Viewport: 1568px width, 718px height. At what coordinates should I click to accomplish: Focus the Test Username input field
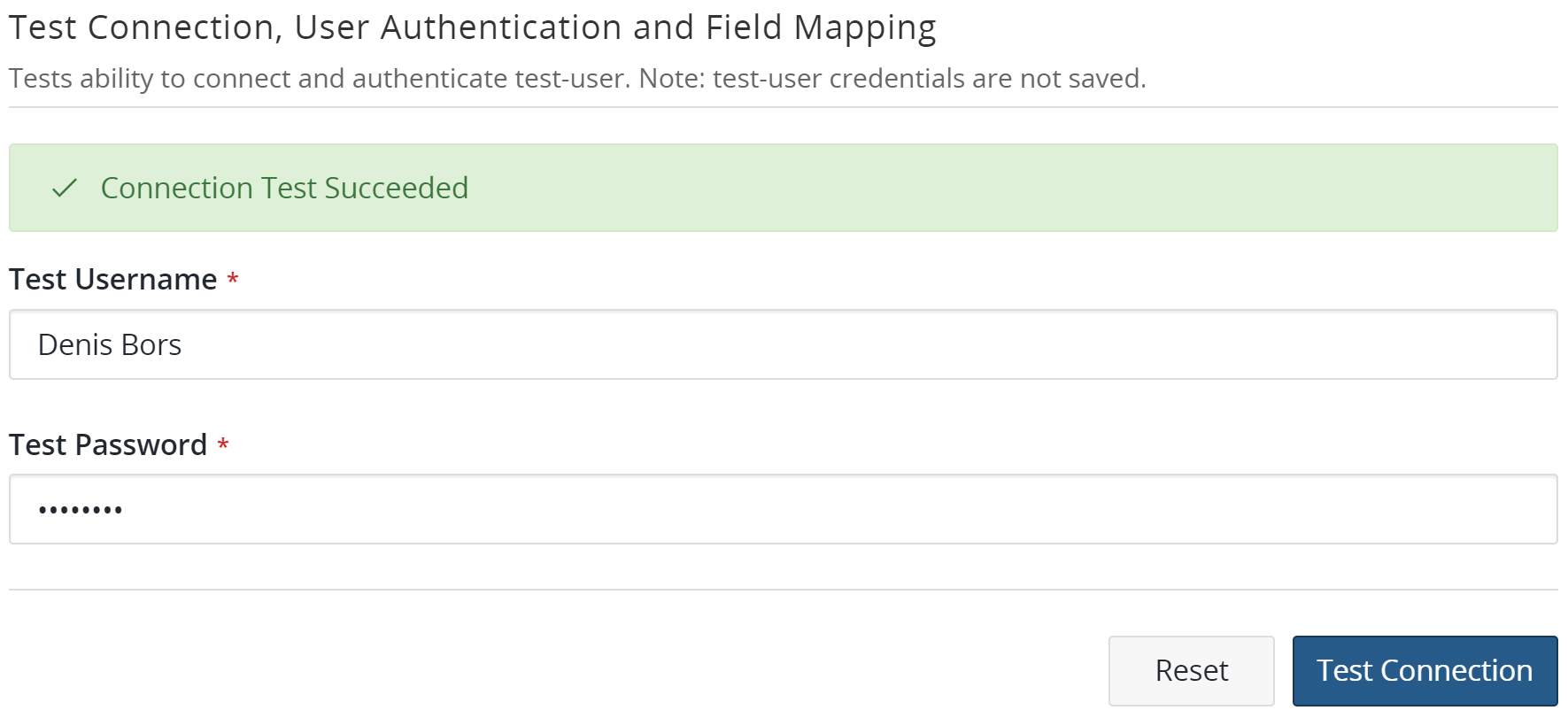pyautogui.click(x=783, y=344)
